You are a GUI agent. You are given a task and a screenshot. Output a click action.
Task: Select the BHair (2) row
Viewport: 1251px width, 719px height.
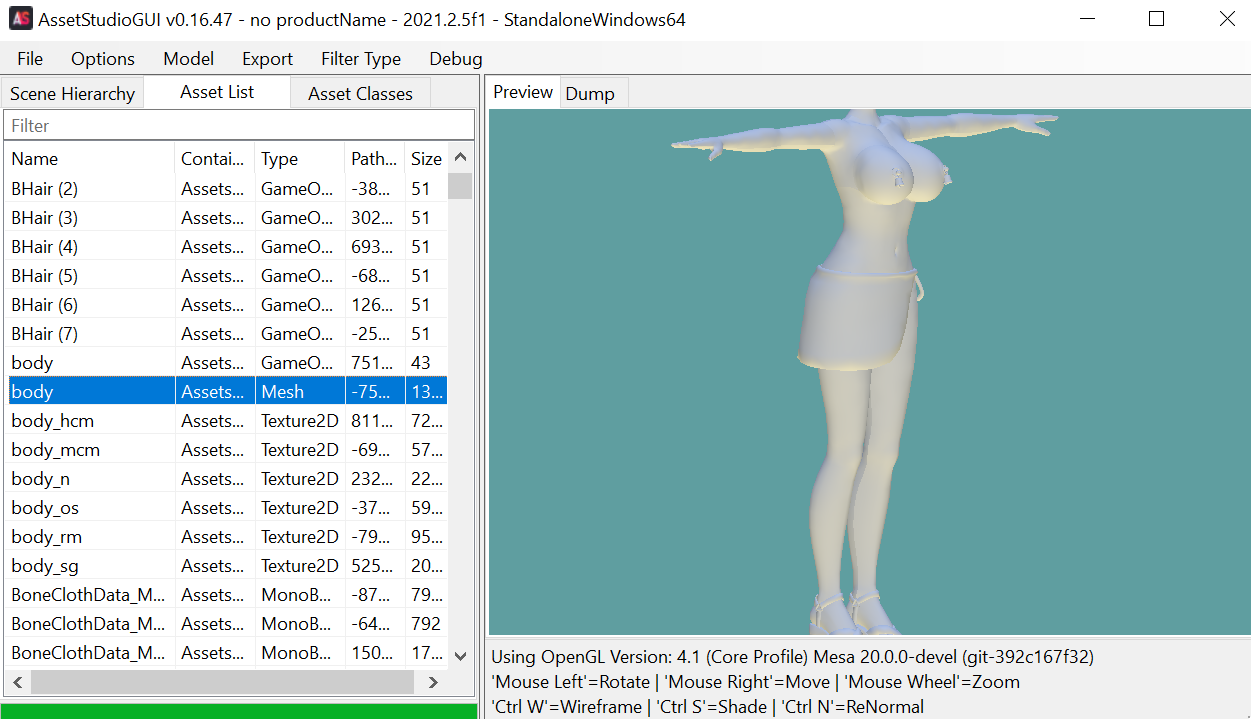tap(227, 189)
